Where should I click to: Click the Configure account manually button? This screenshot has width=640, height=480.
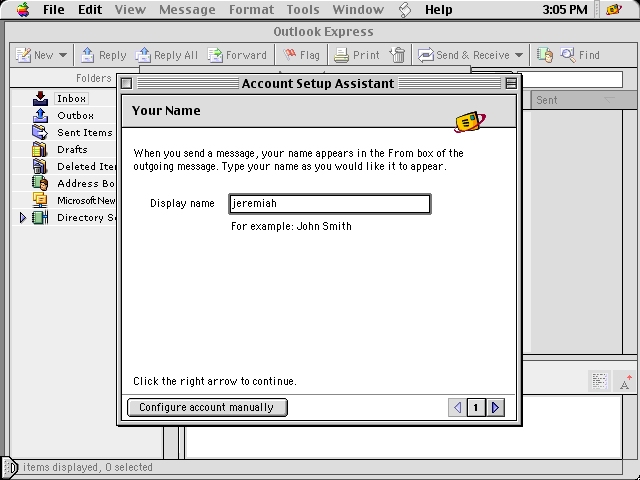click(x=207, y=407)
